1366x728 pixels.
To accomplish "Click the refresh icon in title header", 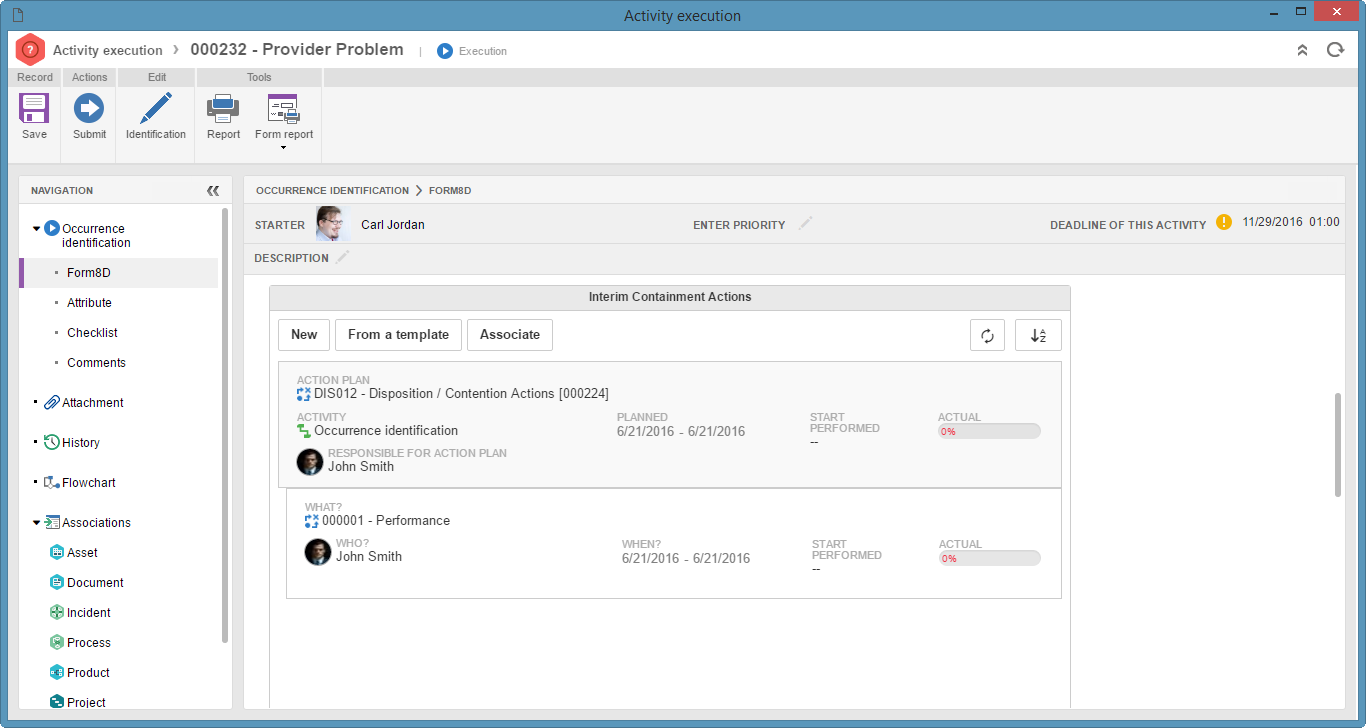I will 1335,50.
